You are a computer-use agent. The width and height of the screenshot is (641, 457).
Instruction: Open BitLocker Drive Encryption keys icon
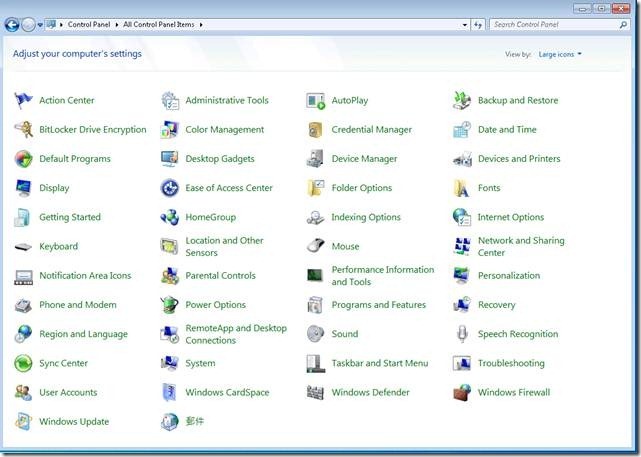pos(23,130)
